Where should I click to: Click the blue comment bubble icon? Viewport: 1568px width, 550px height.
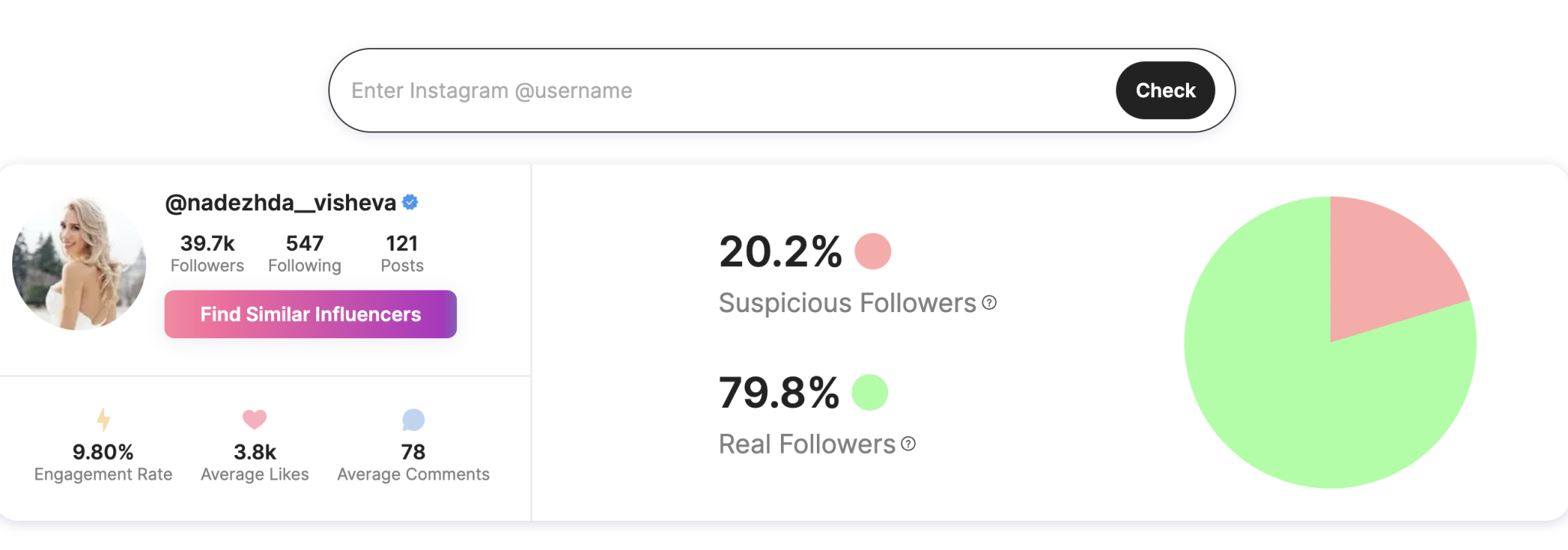[x=413, y=419]
